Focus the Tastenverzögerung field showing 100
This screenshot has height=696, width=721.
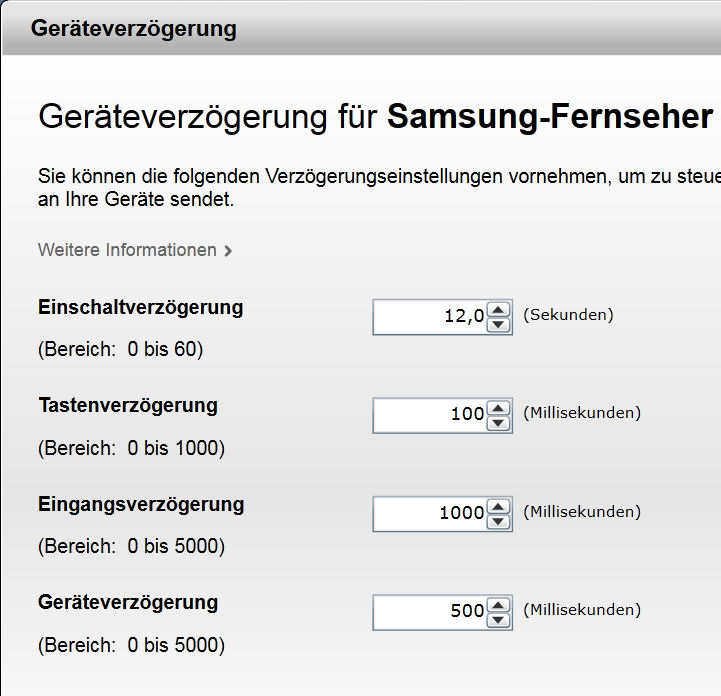tap(430, 415)
